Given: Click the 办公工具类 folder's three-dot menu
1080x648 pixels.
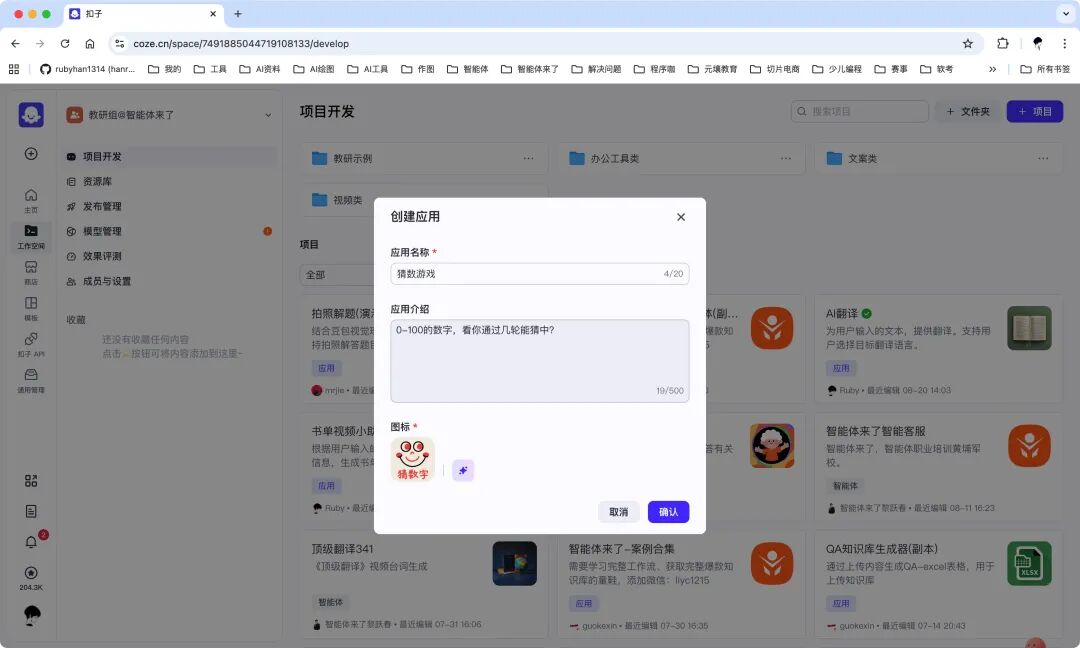Looking at the screenshot, I should (x=785, y=158).
